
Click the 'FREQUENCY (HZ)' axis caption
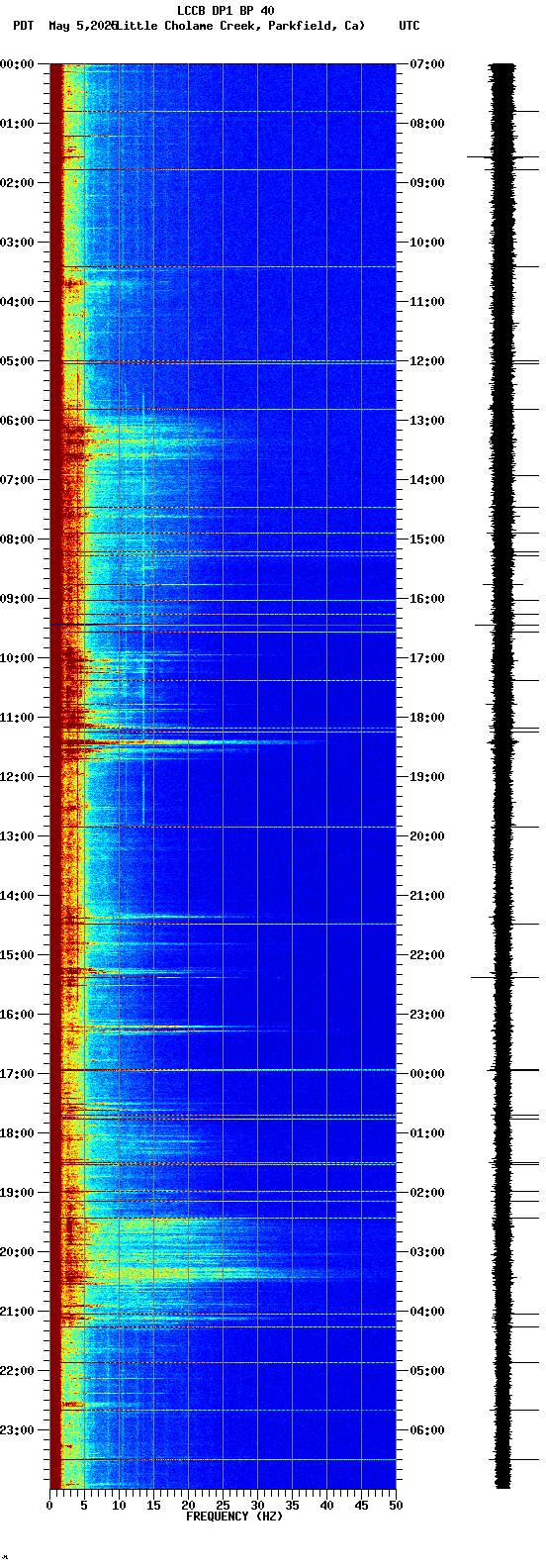coord(234,1516)
